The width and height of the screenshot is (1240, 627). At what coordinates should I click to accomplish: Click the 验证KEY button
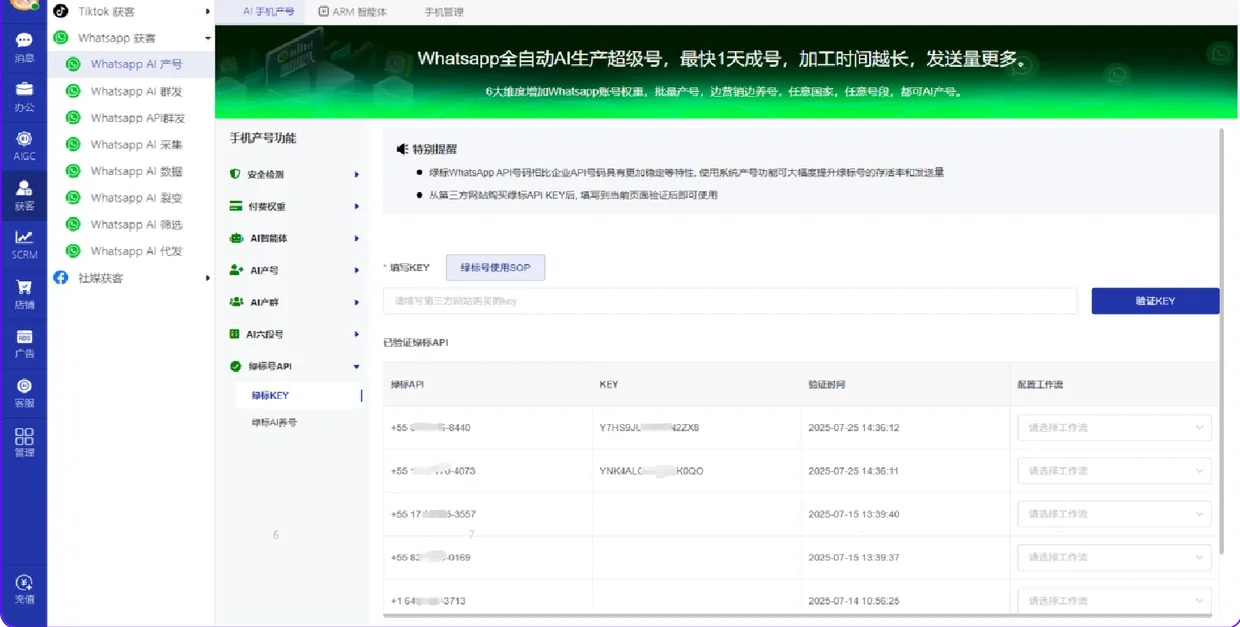[1155, 300]
